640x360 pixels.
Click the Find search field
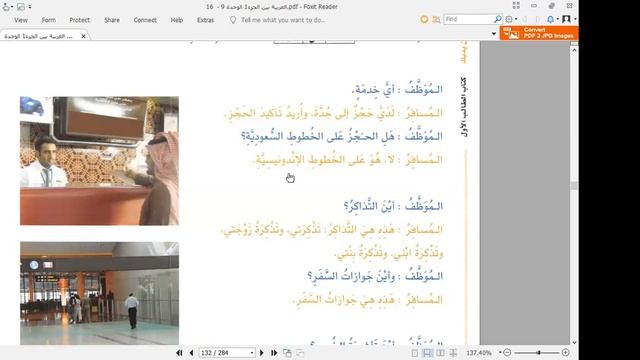(x=469, y=19)
